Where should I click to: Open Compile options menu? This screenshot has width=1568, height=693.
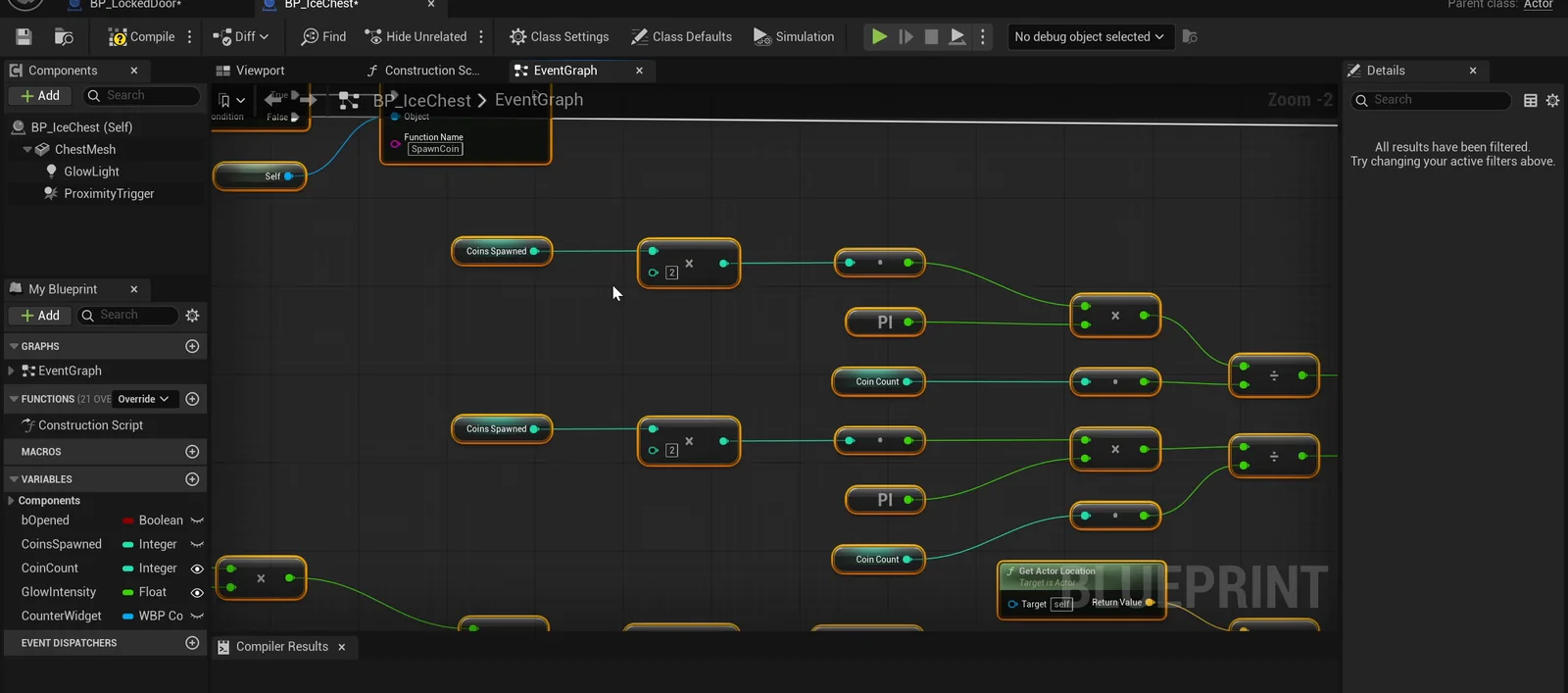coord(190,37)
